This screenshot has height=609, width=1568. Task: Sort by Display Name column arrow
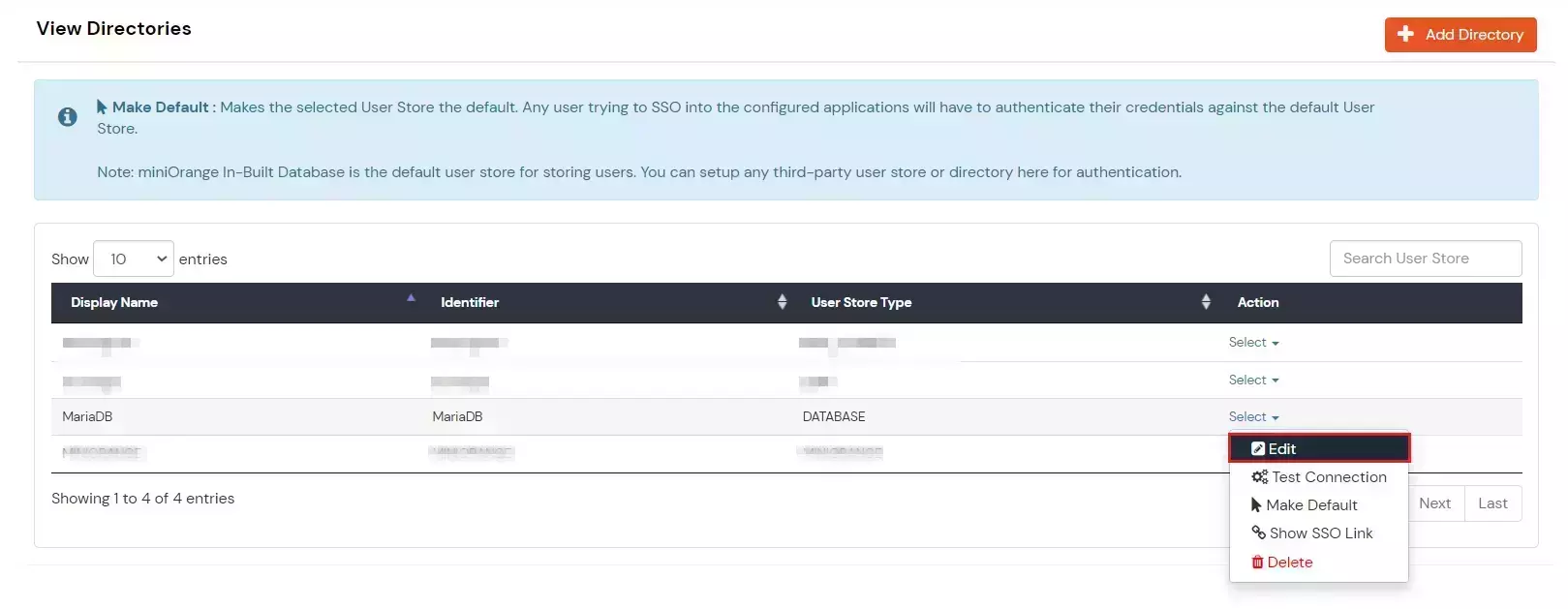pos(411,299)
